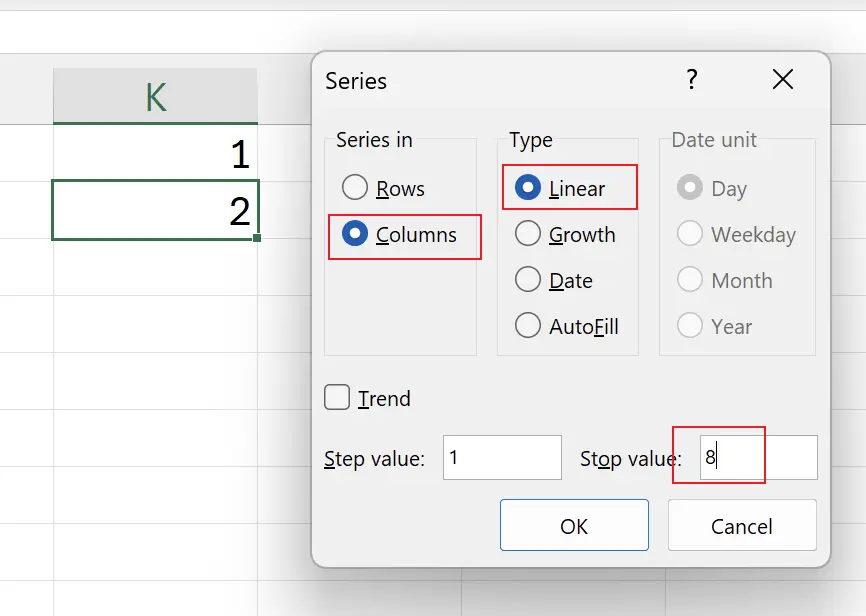Image resolution: width=866 pixels, height=616 pixels.
Task: Cancel the Series dialog
Action: click(x=741, y=525)
